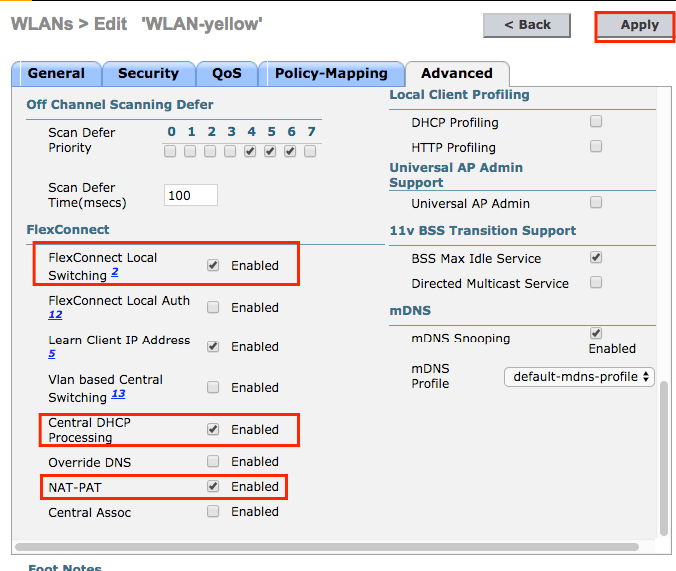Click the Apply button
Viewport: 676px width, 571px height.
pyautogui.click(x=635, y=25)
